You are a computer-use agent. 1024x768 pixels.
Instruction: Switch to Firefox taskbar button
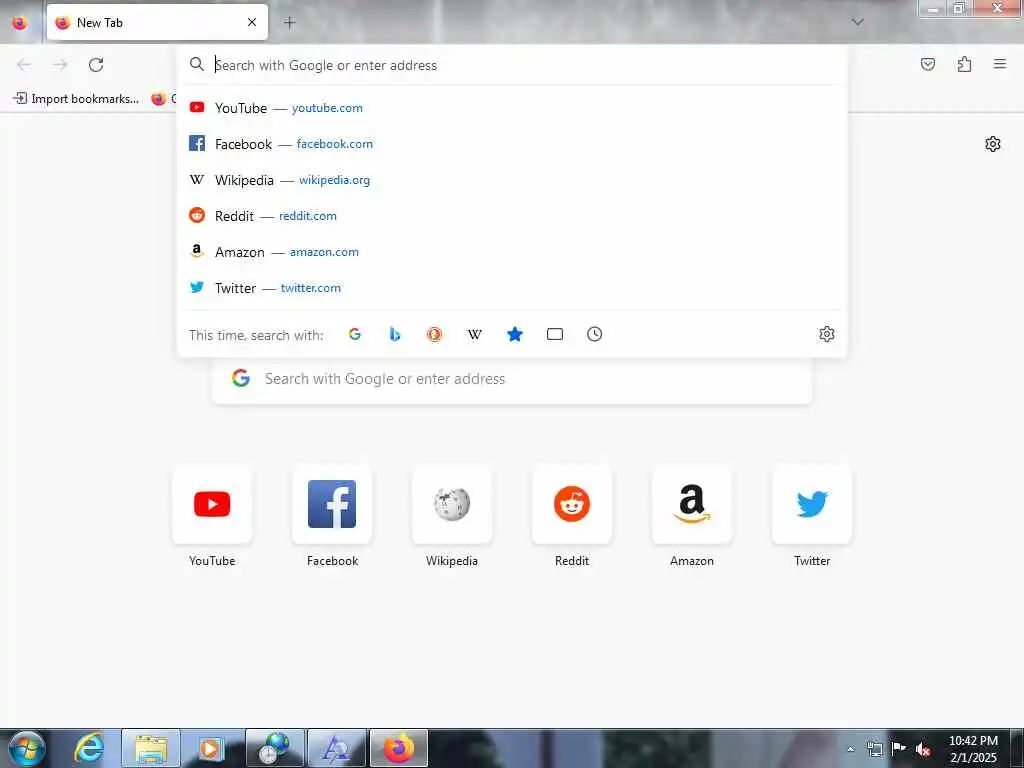point(398,748)
